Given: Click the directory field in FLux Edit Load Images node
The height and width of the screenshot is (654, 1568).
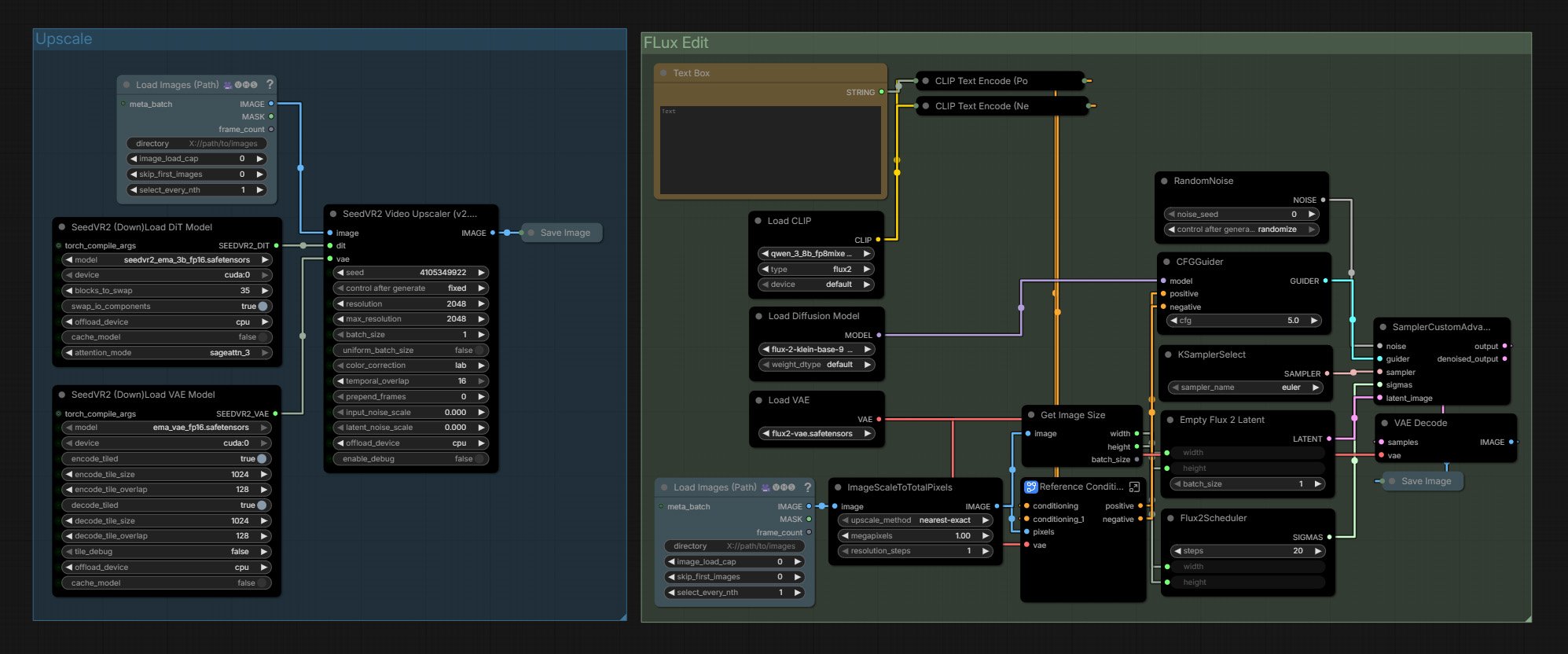Looking at the screenshot, I should pos(735,546).
